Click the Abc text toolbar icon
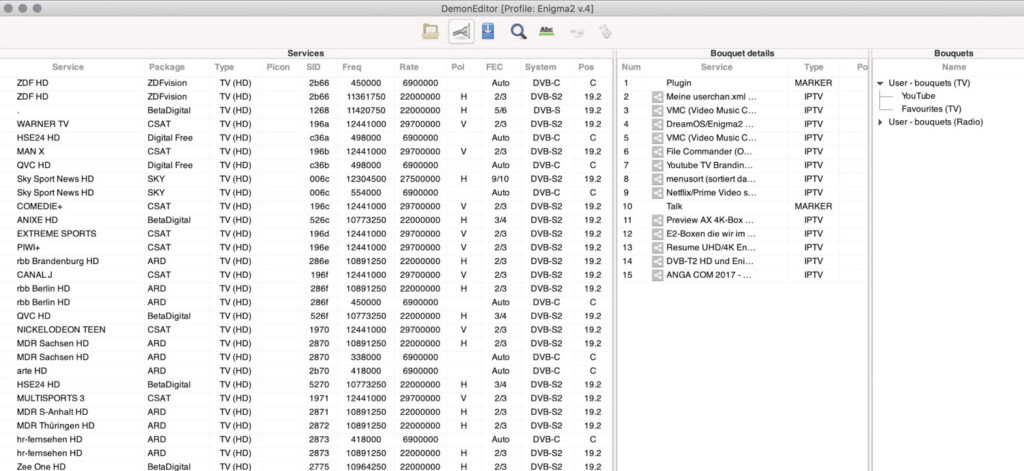The width and height of the screenshot is (1024, 471). pos(547,31)
